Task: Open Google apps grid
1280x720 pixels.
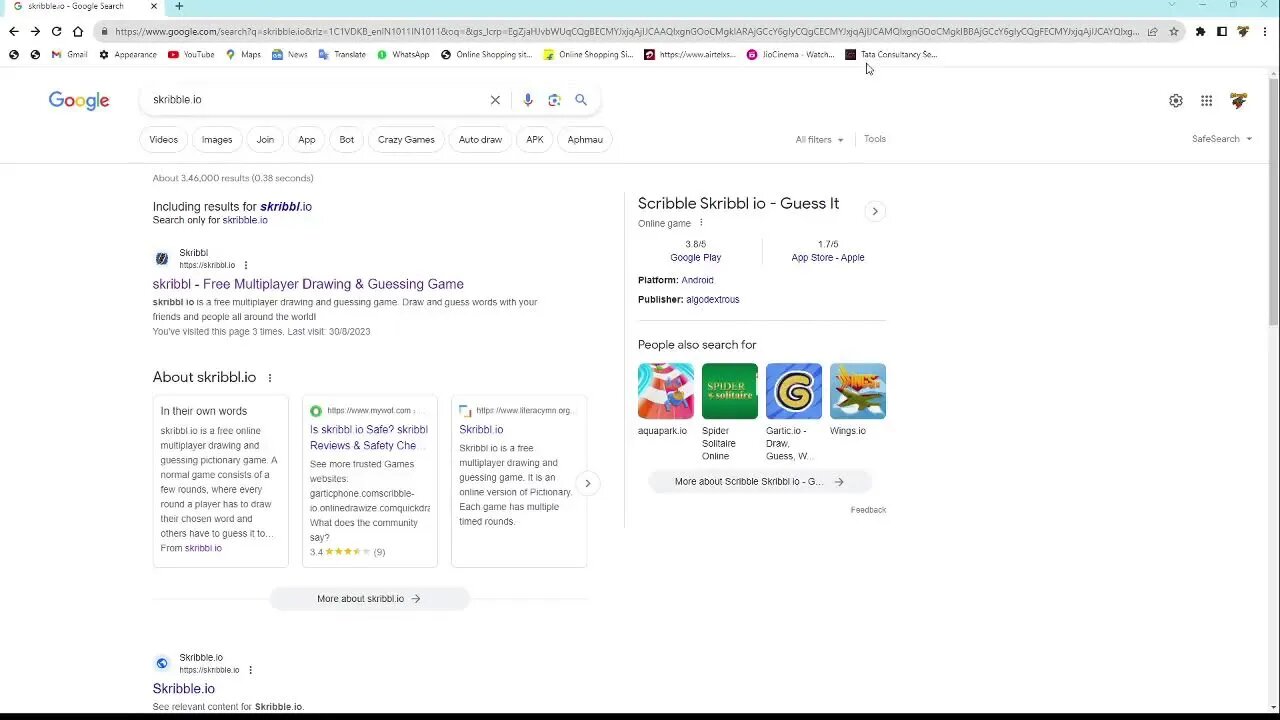Action: click(x=1207, y=101)
